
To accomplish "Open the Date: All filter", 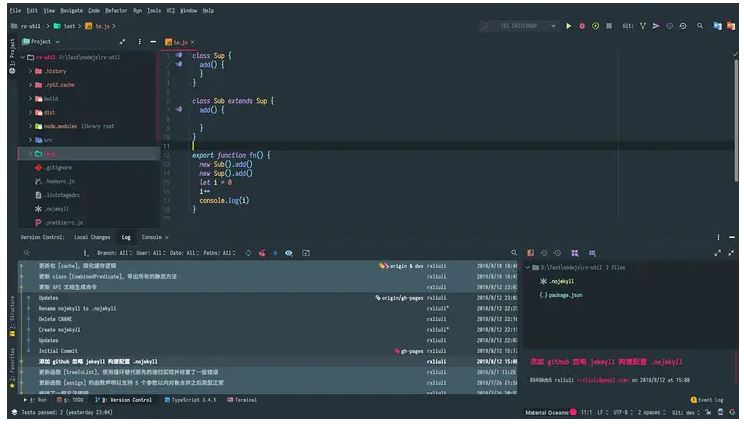I will click(185, 253).
